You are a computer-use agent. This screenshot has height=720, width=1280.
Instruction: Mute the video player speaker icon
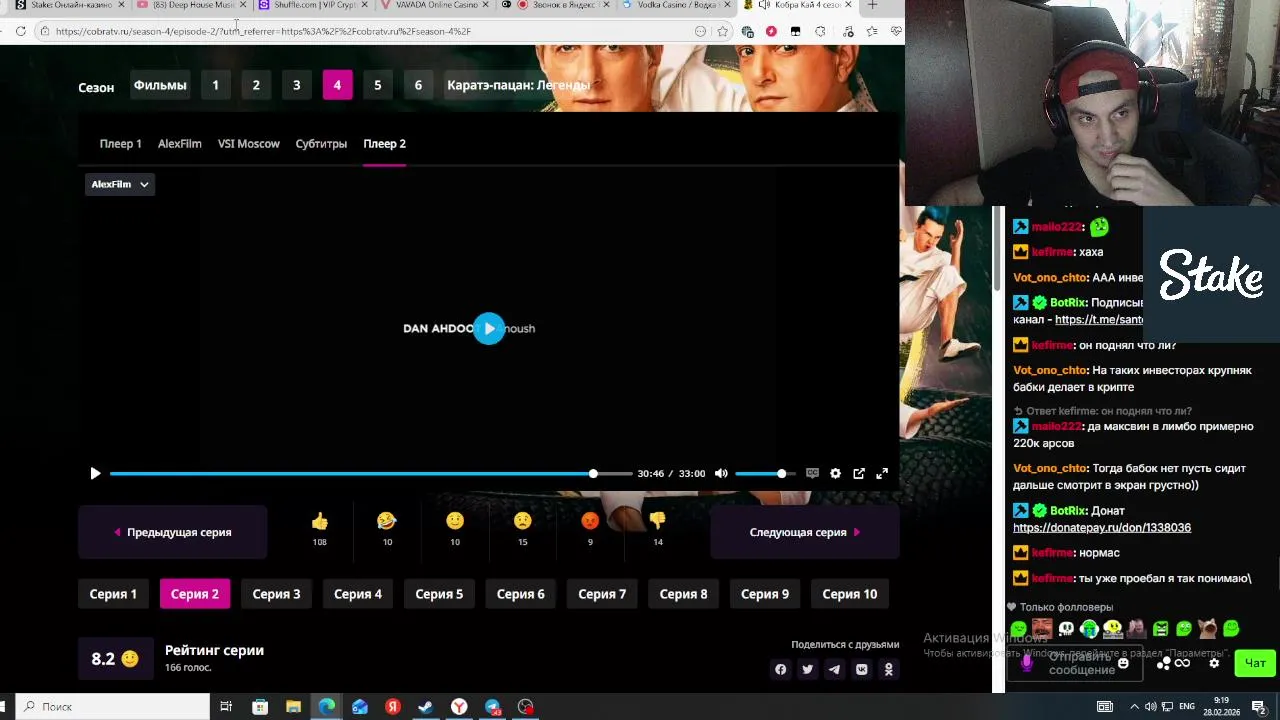tap(721, 473)
